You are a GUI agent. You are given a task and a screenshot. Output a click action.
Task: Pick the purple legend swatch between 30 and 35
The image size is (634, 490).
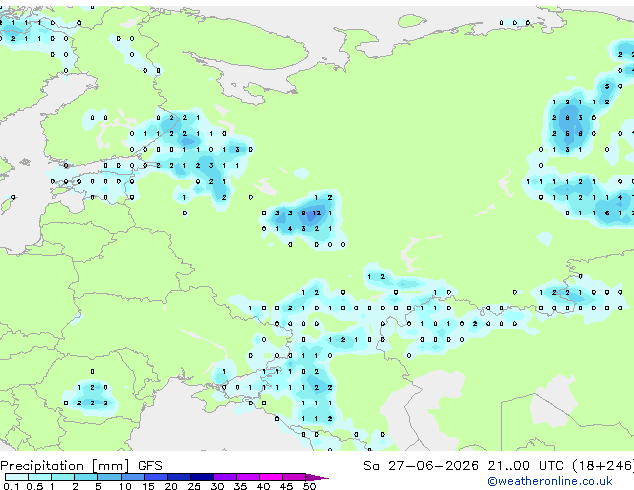[x=225, y=477]
